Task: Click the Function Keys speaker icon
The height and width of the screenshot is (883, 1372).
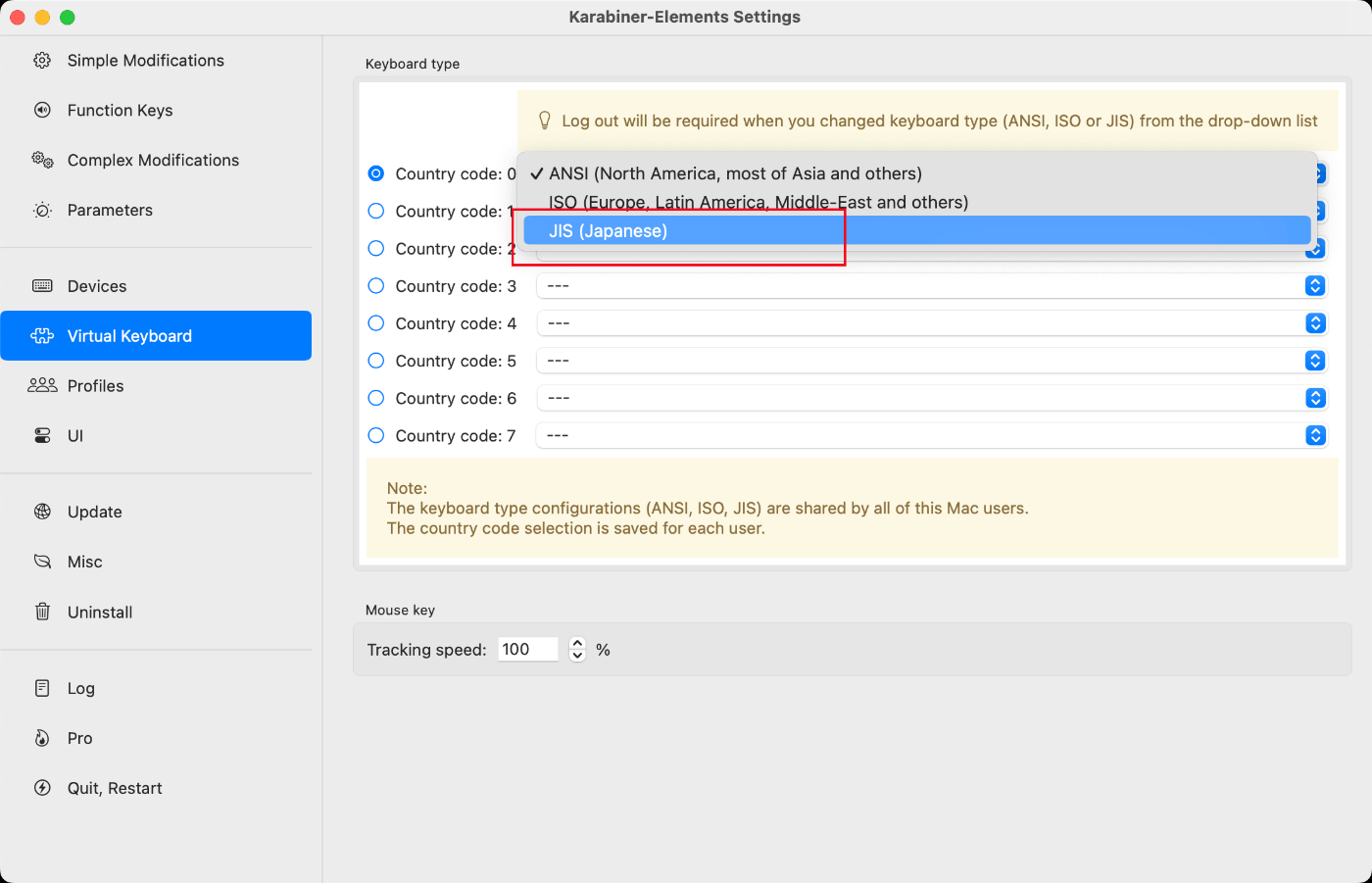Action: click(42, 111)
